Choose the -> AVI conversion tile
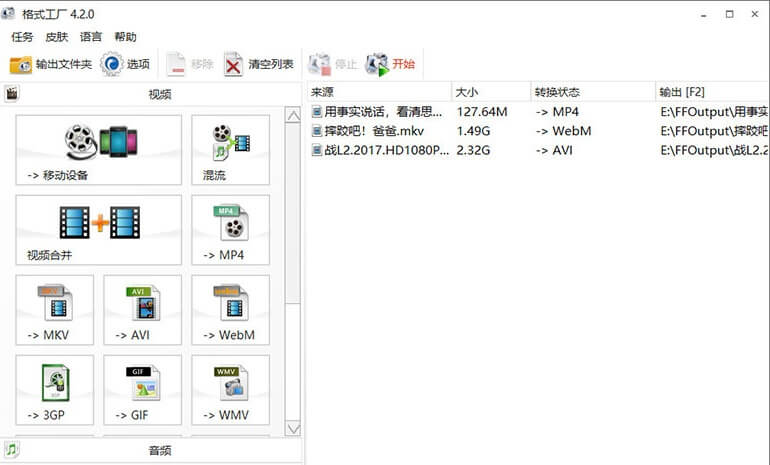The height and width of the screenshot is (465, 770). 142,310
